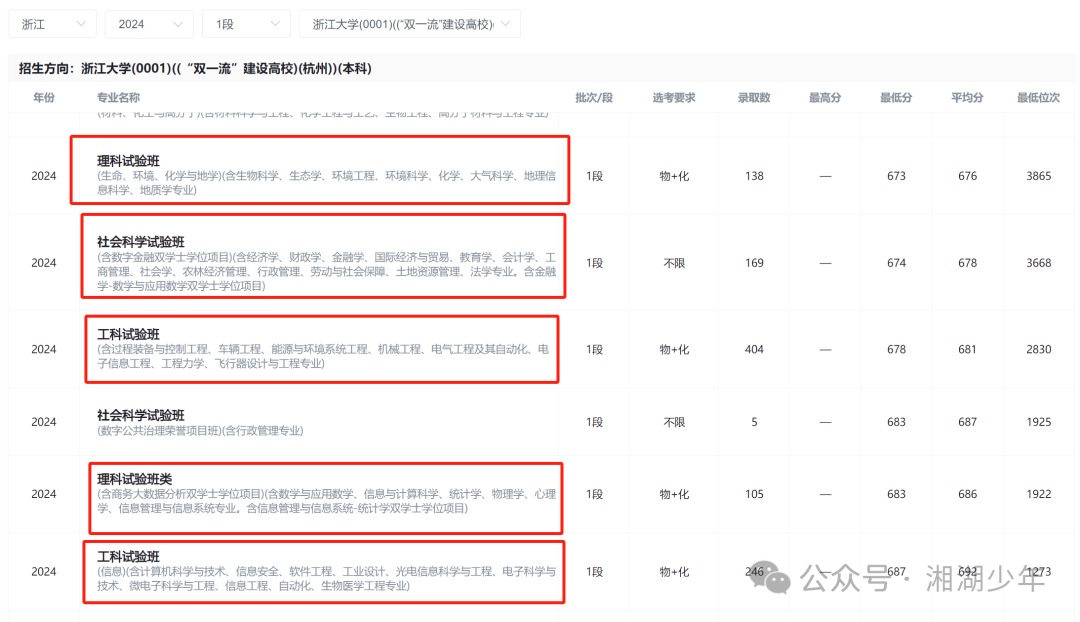Click 物+化 in the 404 admissions row

pos(674,349)
